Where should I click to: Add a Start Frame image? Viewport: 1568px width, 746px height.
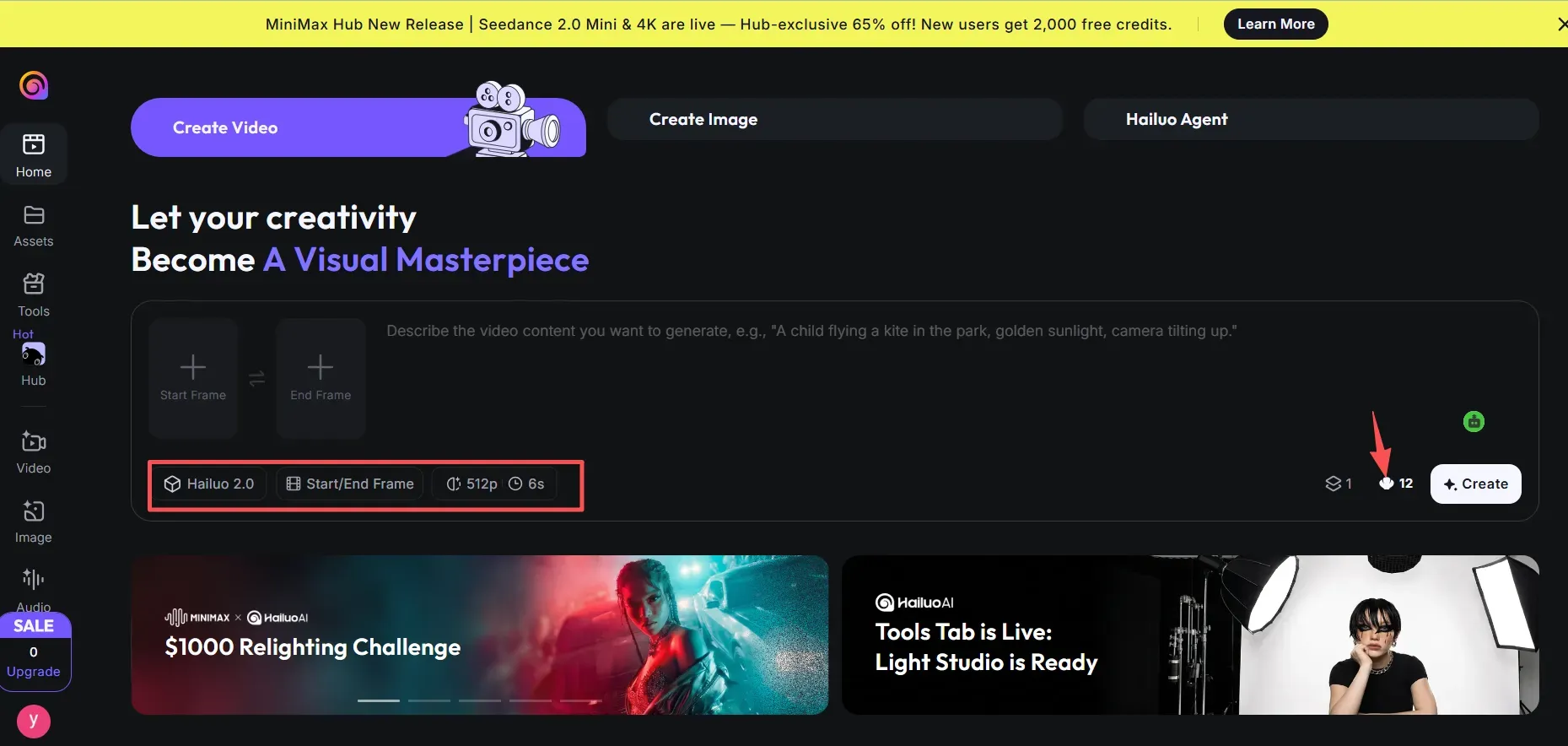[x=193, y=378]
